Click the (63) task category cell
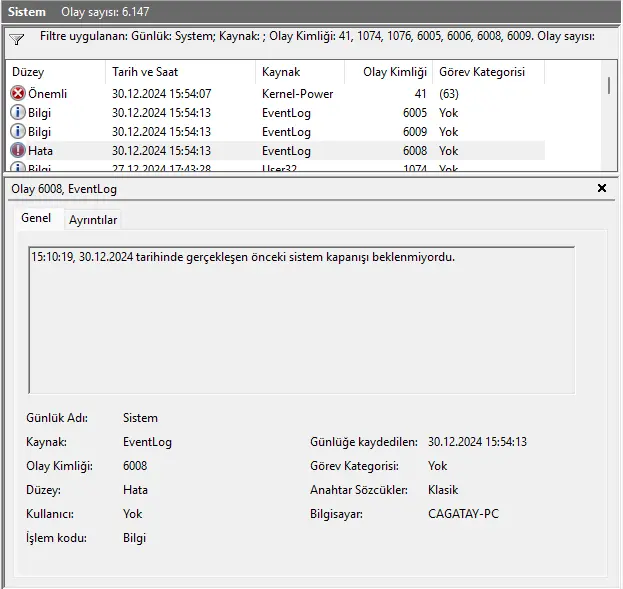The height and width of the screenshot is (589, 623). 449,94
